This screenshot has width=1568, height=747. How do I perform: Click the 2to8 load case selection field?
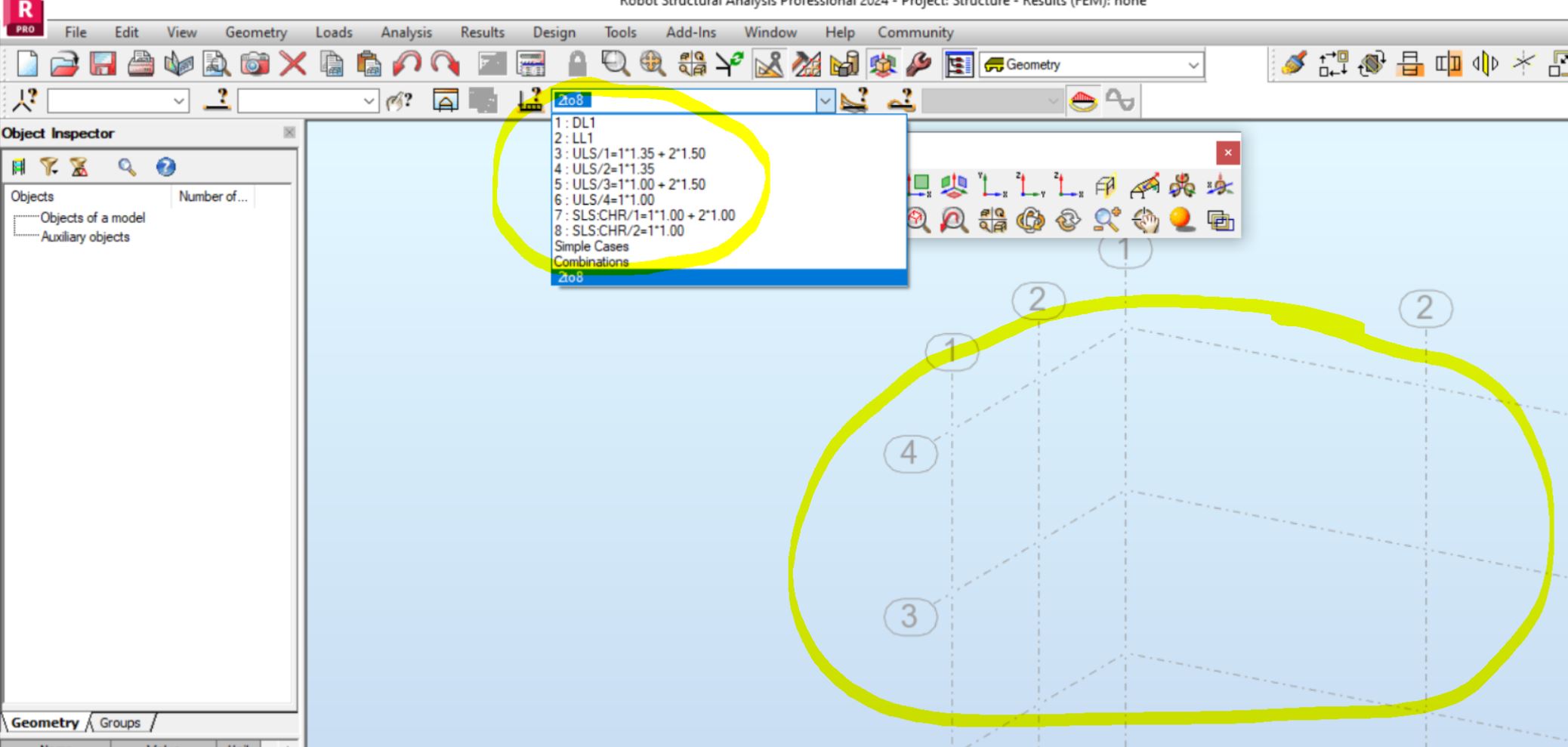684,100
